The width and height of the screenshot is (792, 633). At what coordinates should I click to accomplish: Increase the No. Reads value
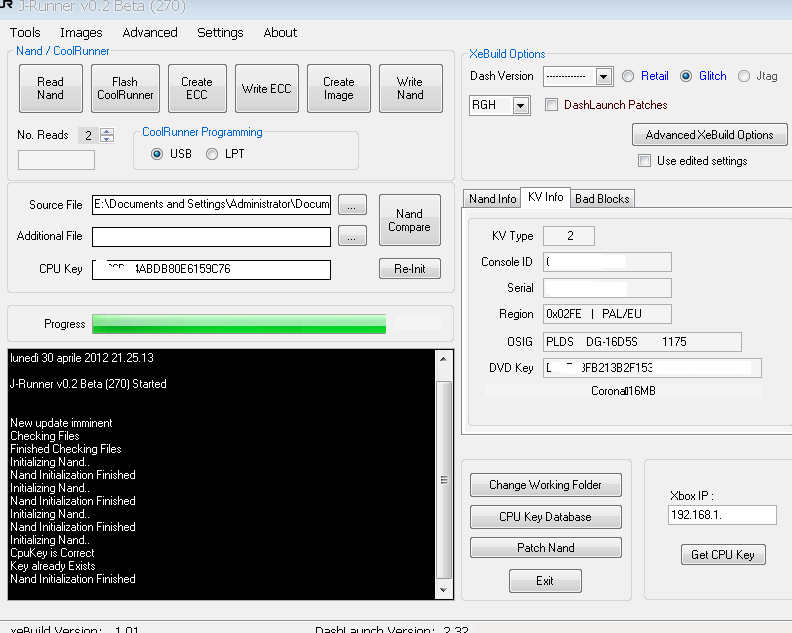[x=107, y=131]
